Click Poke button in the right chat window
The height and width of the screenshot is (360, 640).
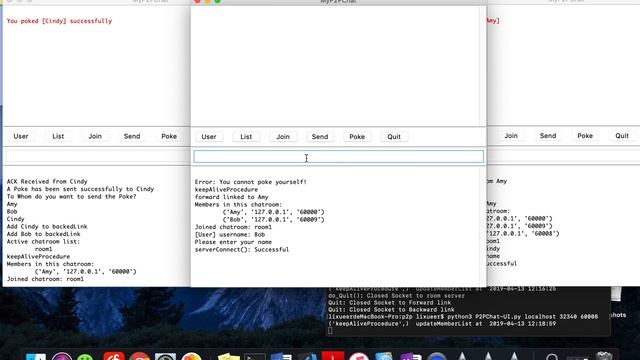click(x=585, y=136)
